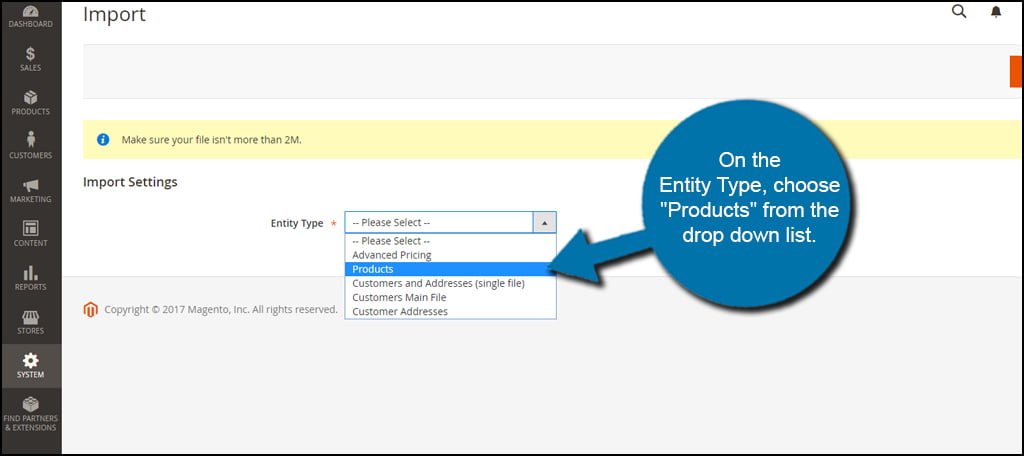Click the search magnifier icon
Image resolution: width=1024 pixels, height=456 pixels.
point(959,12)
